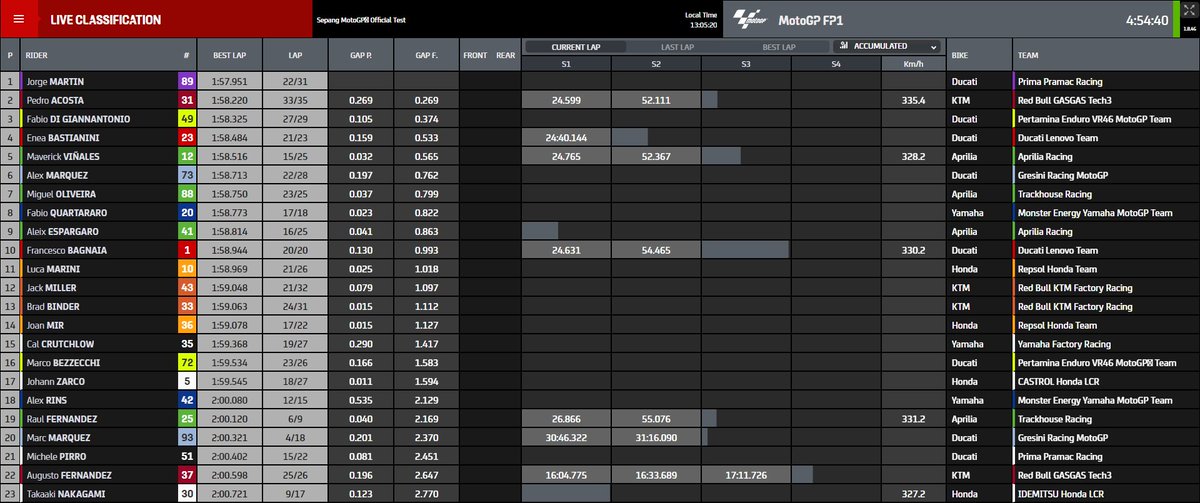The image size is (1200, 503).
Task: Click Nakagami's speed value 327.2
Action: tap(912, 494)
